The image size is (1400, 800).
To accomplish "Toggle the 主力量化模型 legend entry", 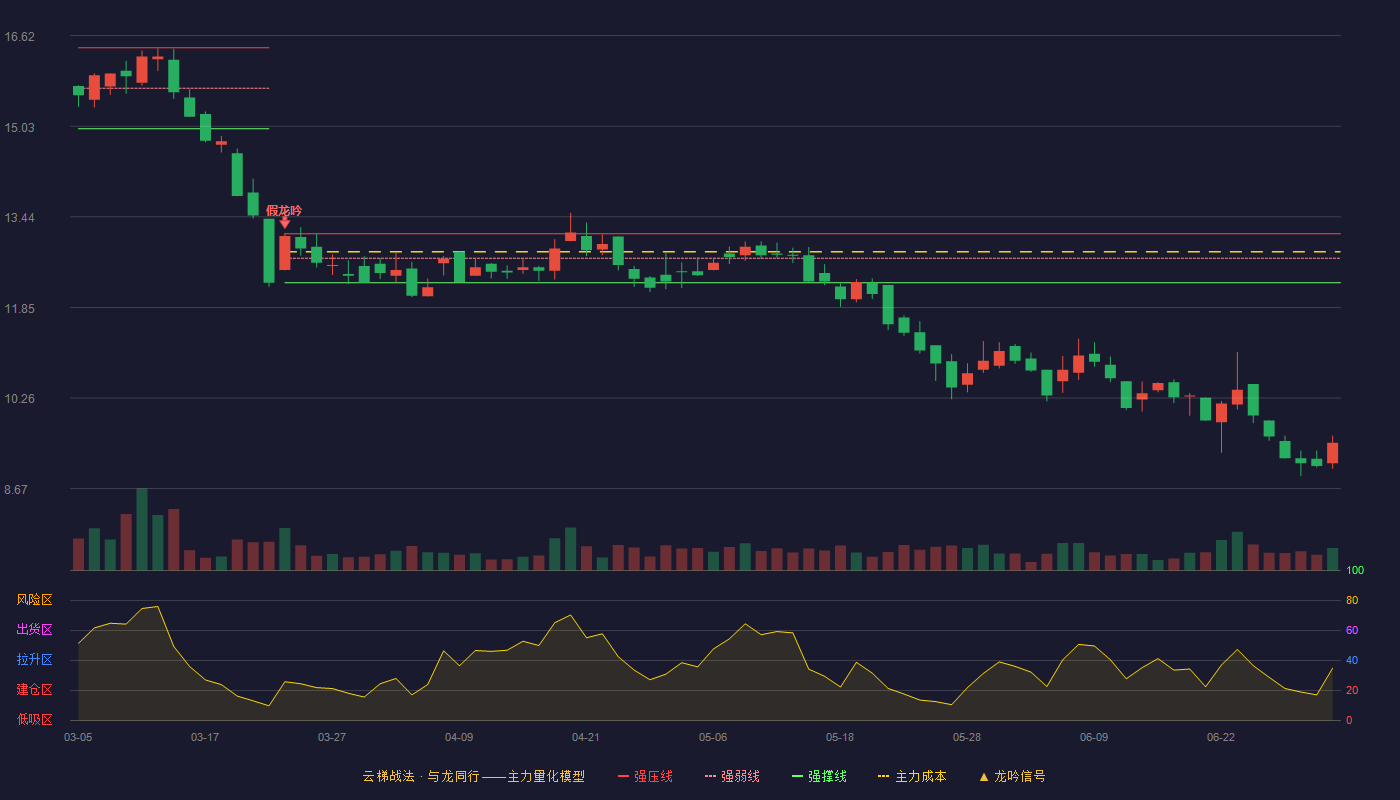I will coord(473,776).
